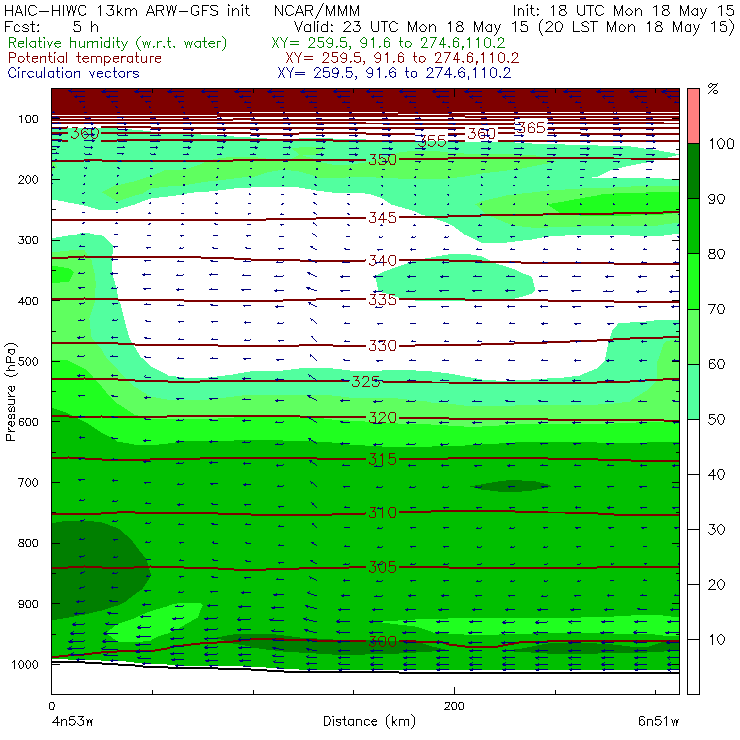The image size is (740, 740).
Task: Click the 100 hPa pressure axis label
Action: pyautogui.click(x=28, y=119)
